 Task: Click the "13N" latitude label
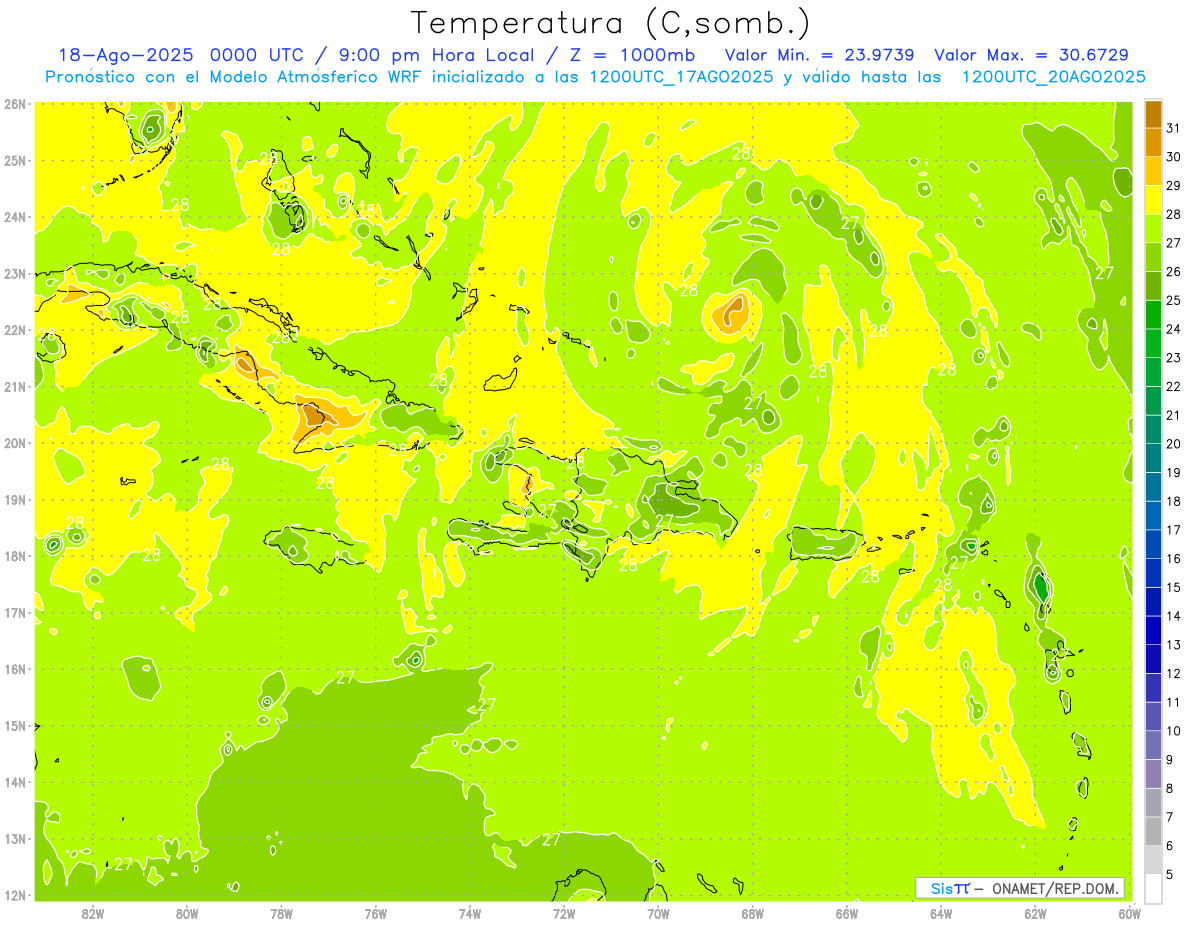[14, 838]
